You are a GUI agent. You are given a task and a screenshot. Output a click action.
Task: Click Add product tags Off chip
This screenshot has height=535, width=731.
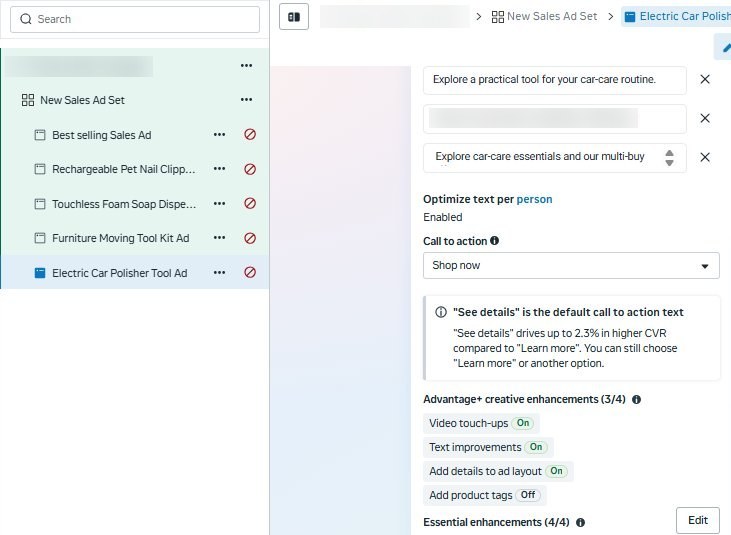pyautogui.click(x=485, y=495)
